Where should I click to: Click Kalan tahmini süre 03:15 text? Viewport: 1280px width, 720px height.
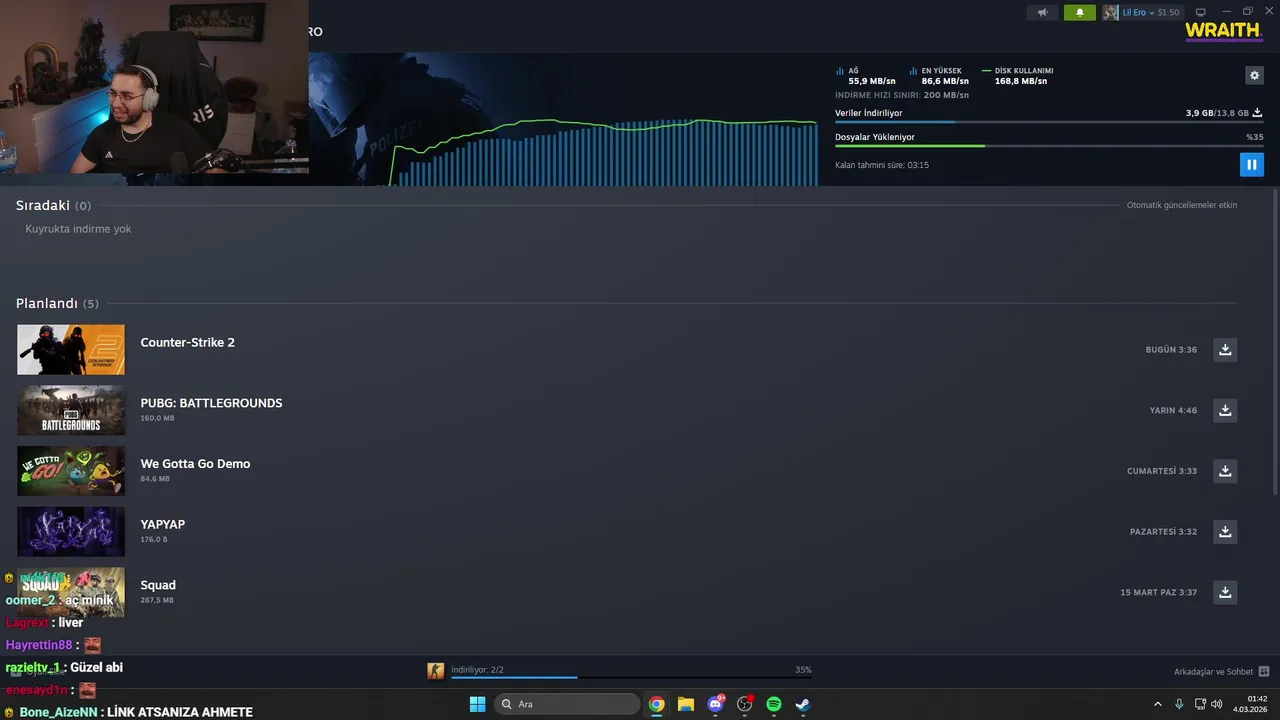pos(882,165)
